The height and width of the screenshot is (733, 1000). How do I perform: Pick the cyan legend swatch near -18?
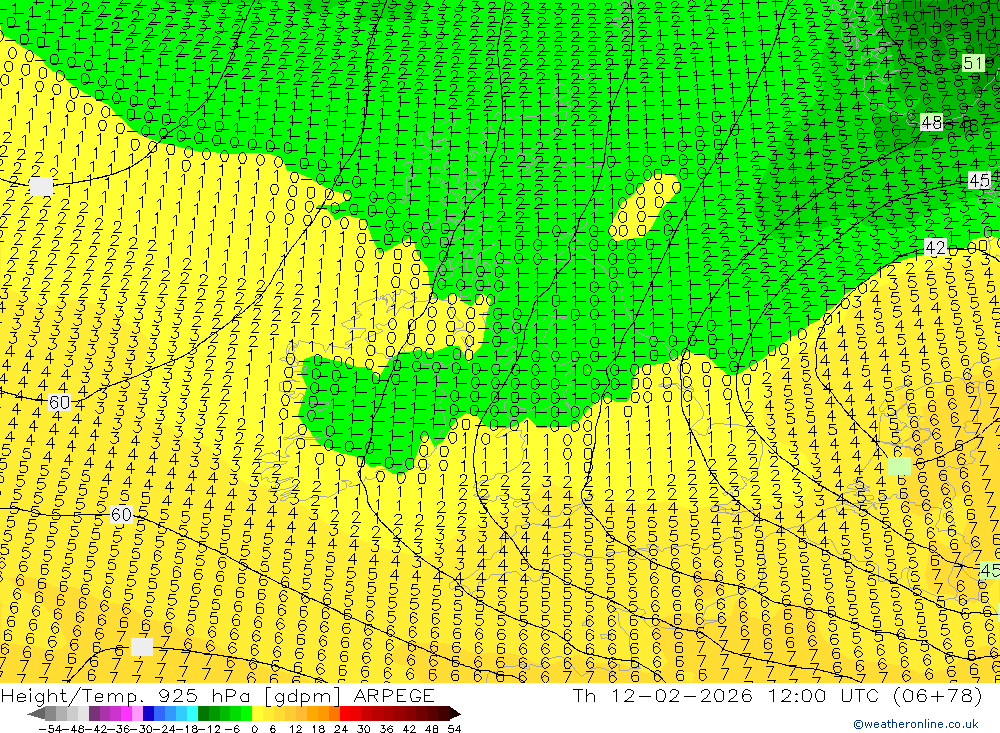[192, 713]
